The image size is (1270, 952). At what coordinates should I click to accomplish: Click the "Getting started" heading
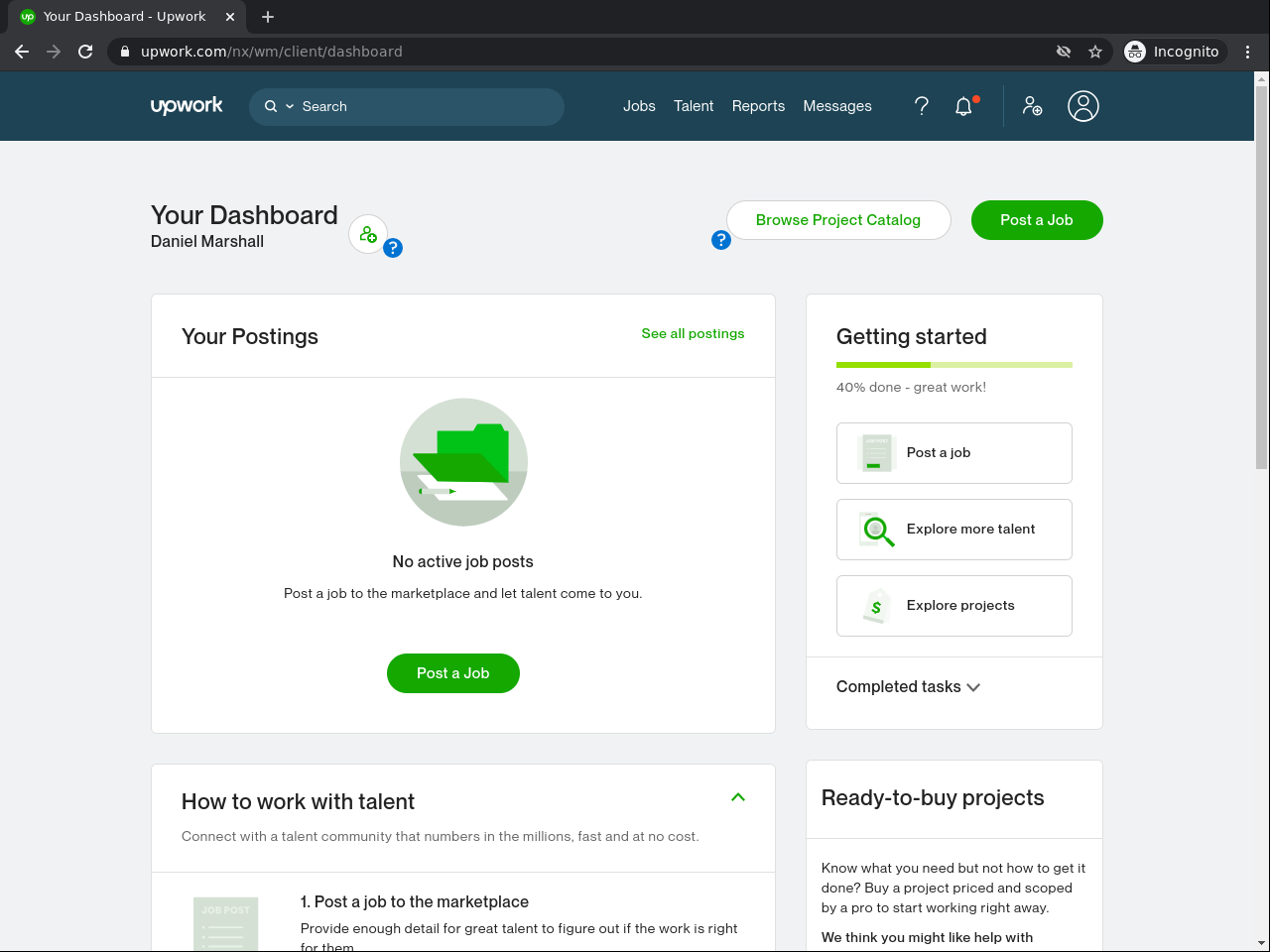(912, 336)
